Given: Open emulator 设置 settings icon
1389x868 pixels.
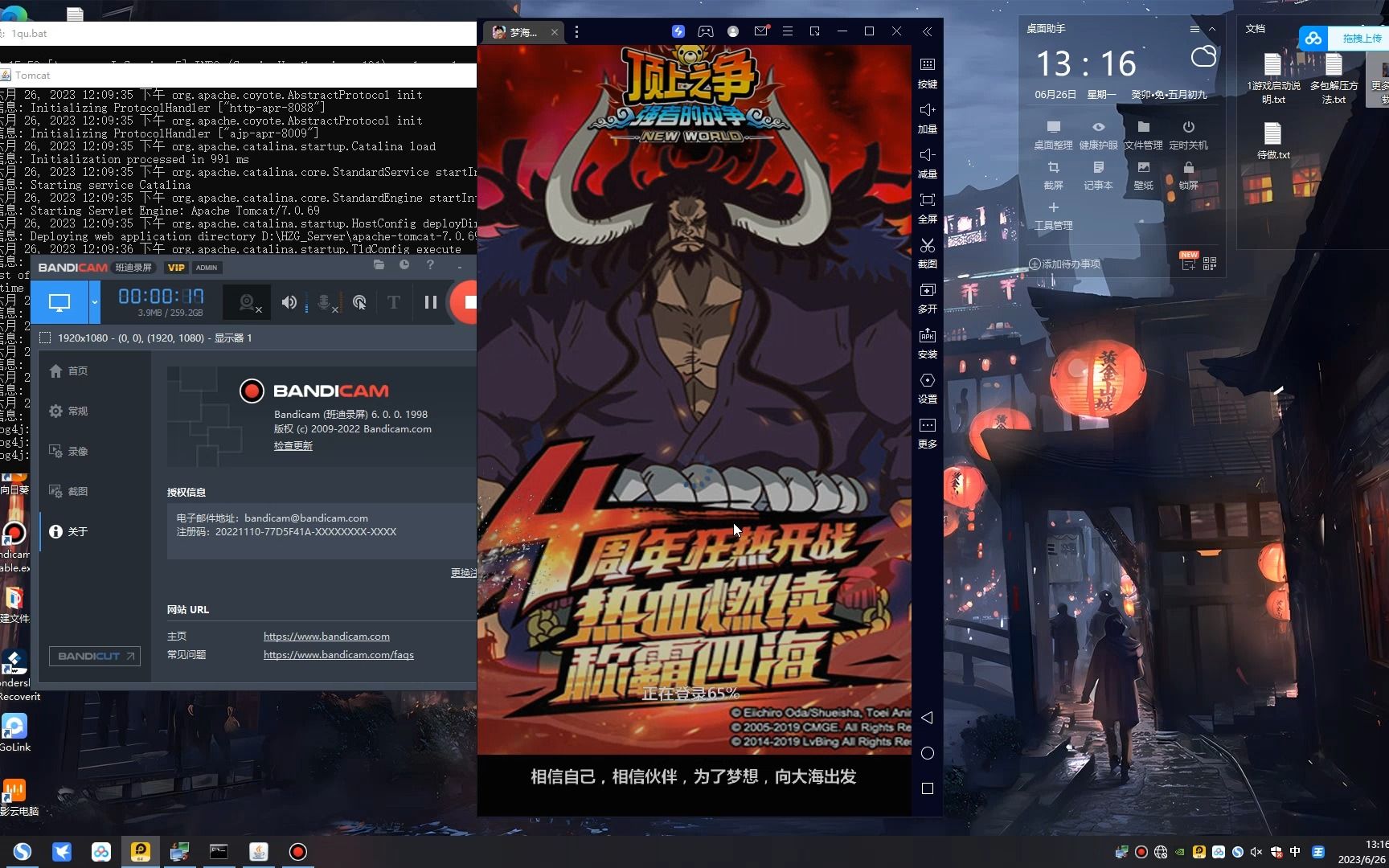Looking at the screenshot, I should (x=927, y=387).
